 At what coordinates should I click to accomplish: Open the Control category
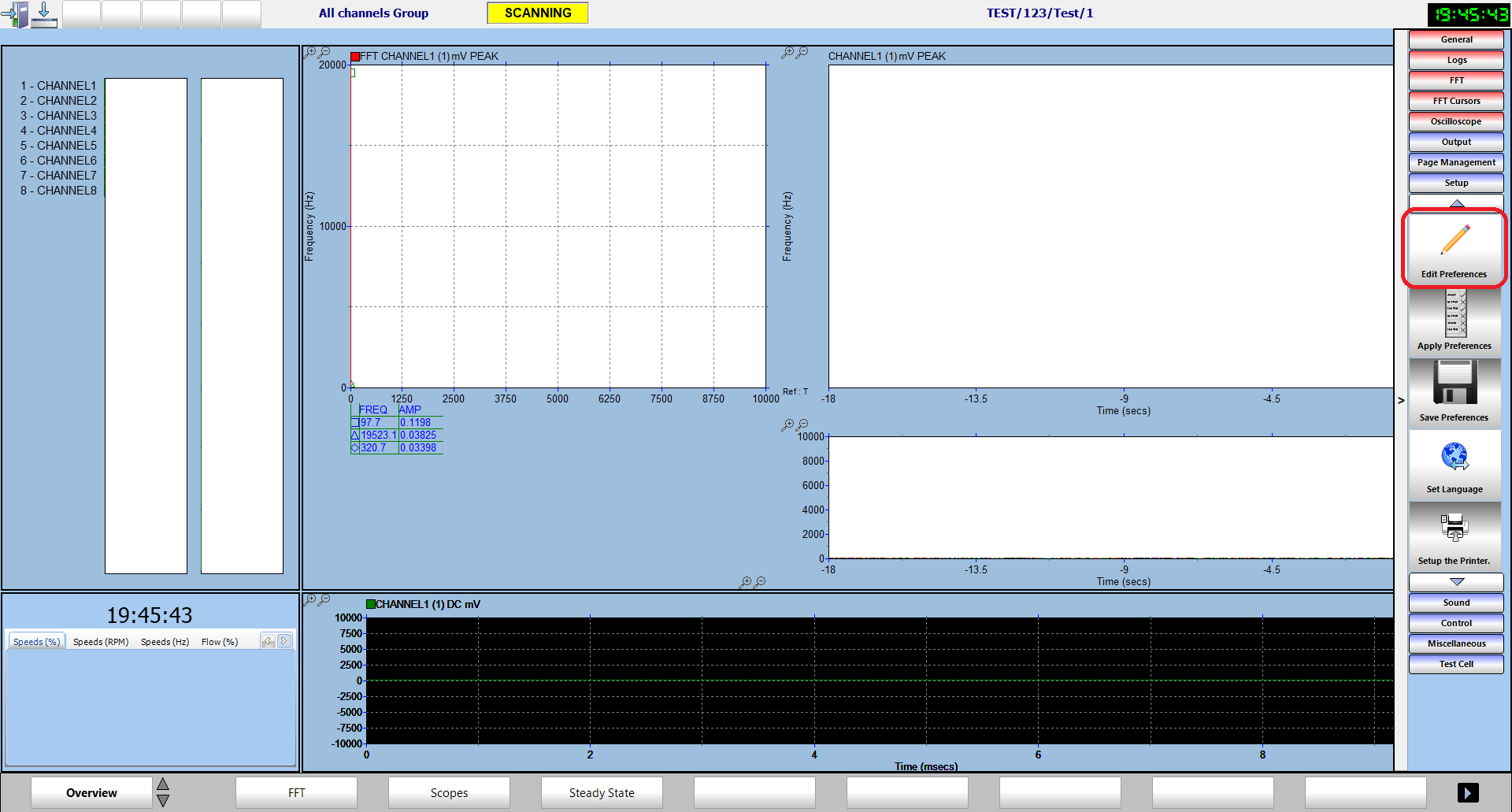pos(1456,623)
